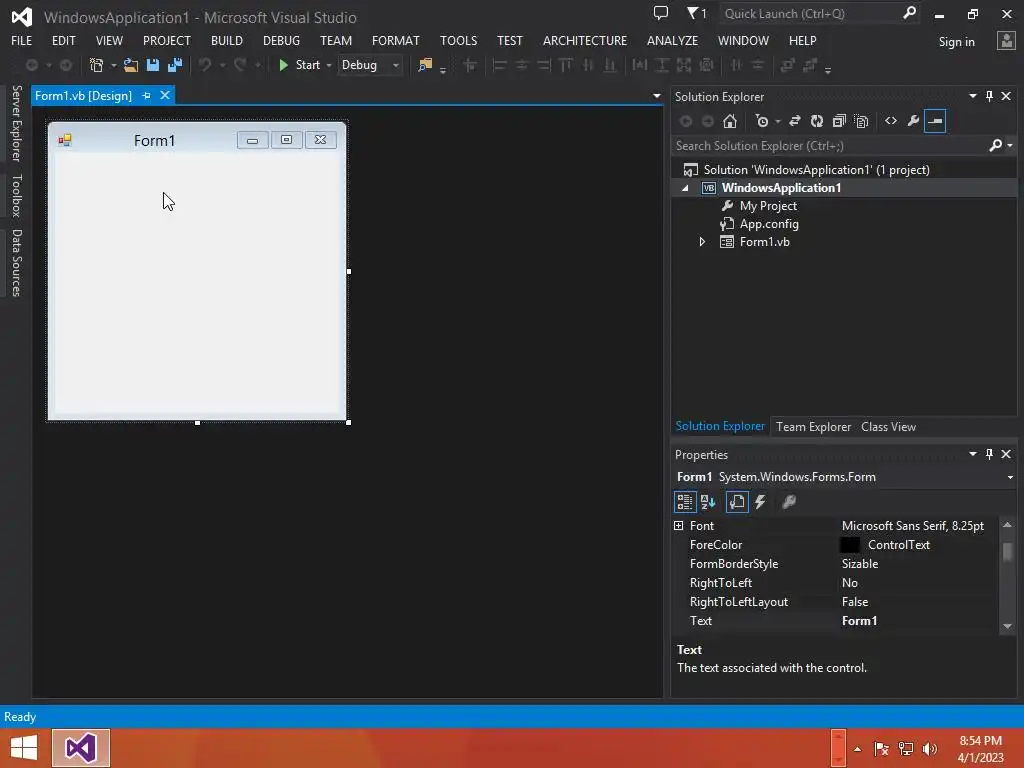Open the Server Explorer side tab
The height and width of the screenshot is (768, 1024).
[16, 123]
